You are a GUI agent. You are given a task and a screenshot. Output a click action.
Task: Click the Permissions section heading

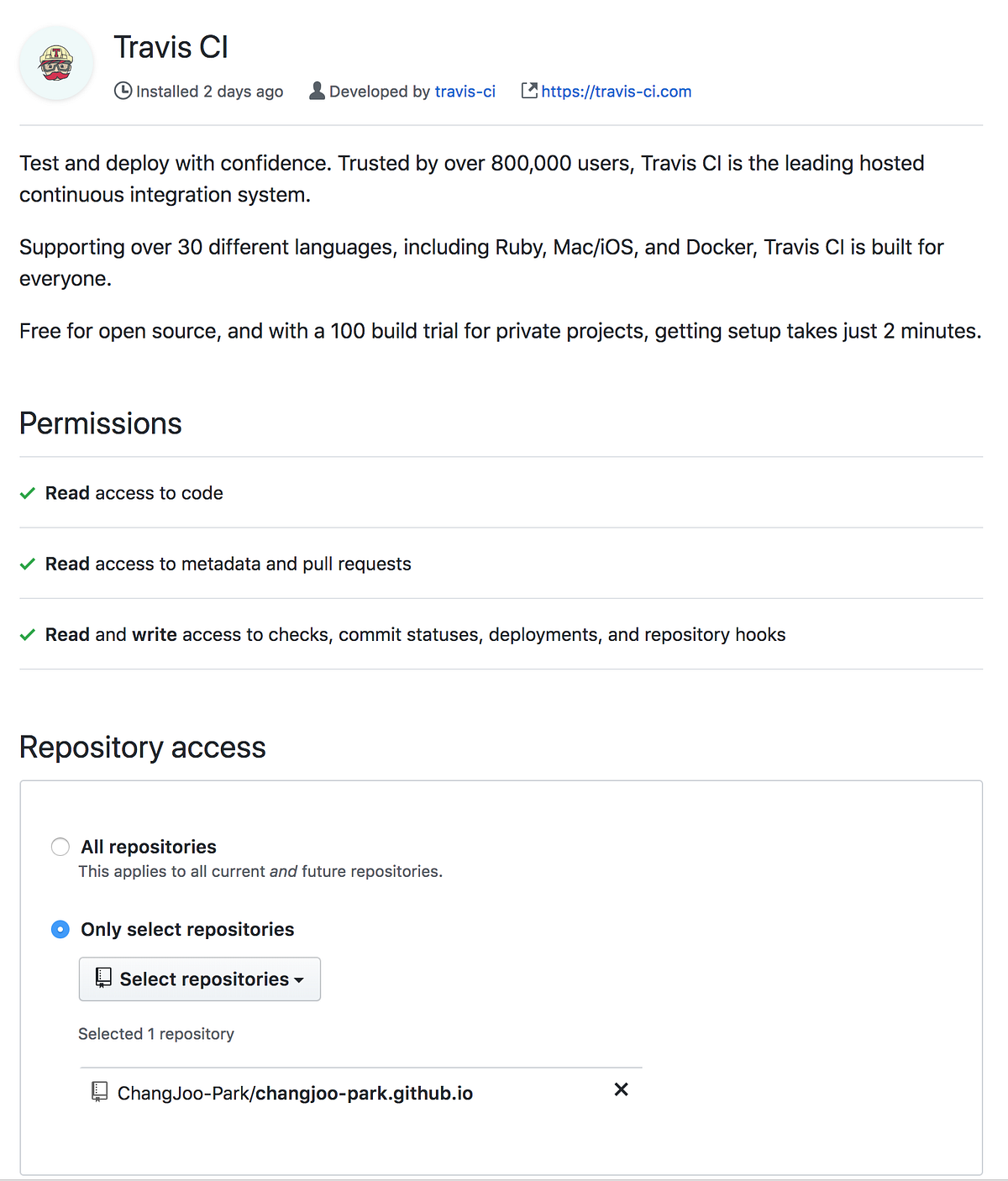100,423
